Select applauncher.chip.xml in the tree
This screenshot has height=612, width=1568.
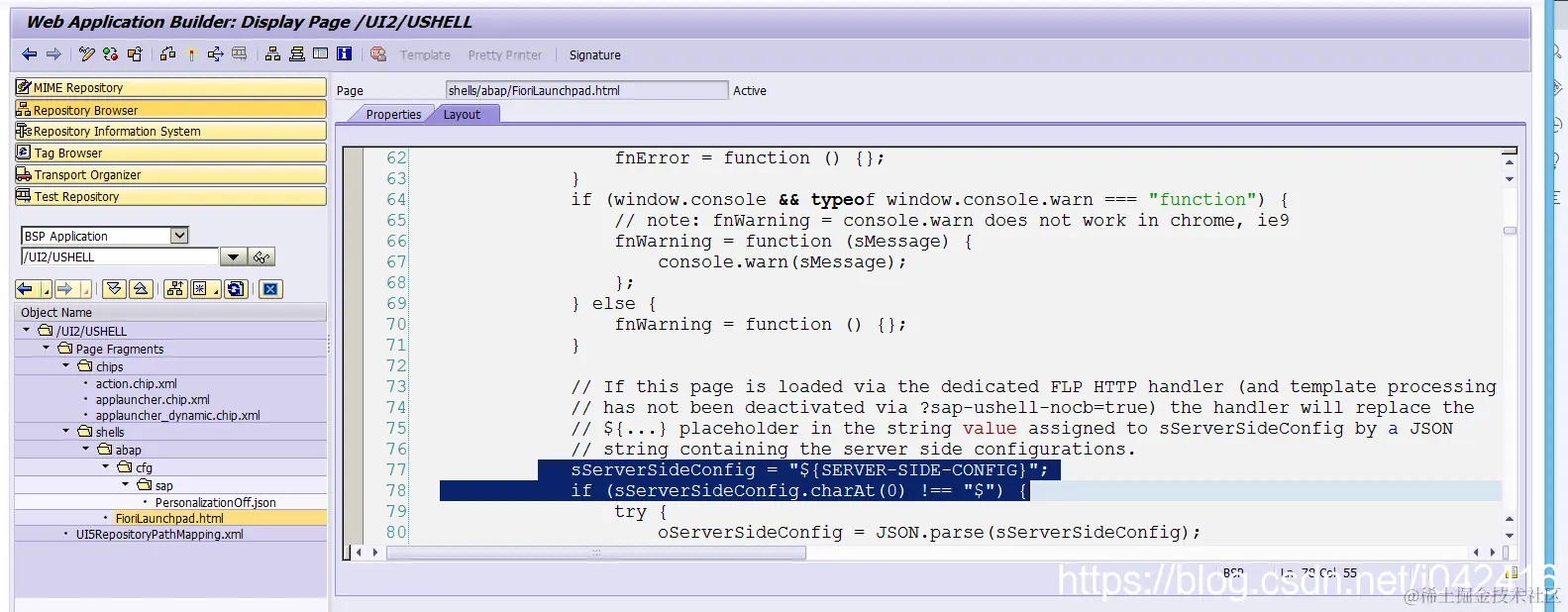tap(153, 400)
